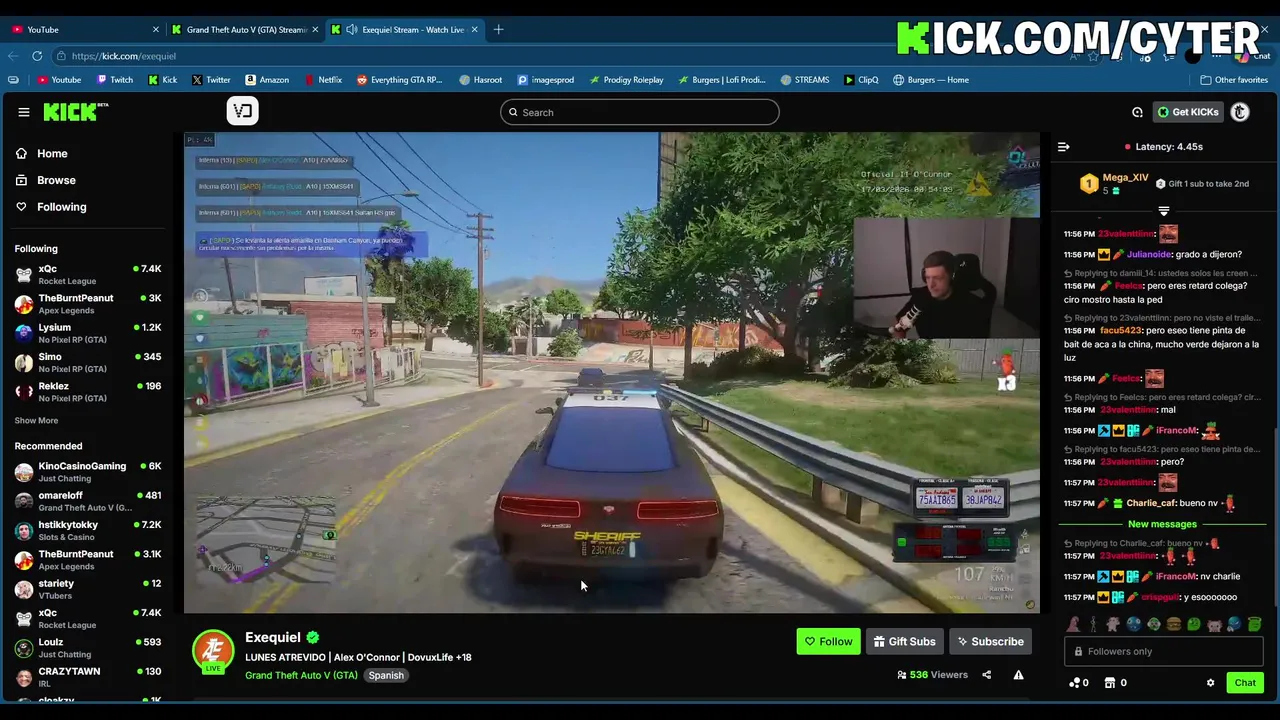Open KinoCasinoGaming recommended channel
This screenshot has width=1280, height=720.
88,472
